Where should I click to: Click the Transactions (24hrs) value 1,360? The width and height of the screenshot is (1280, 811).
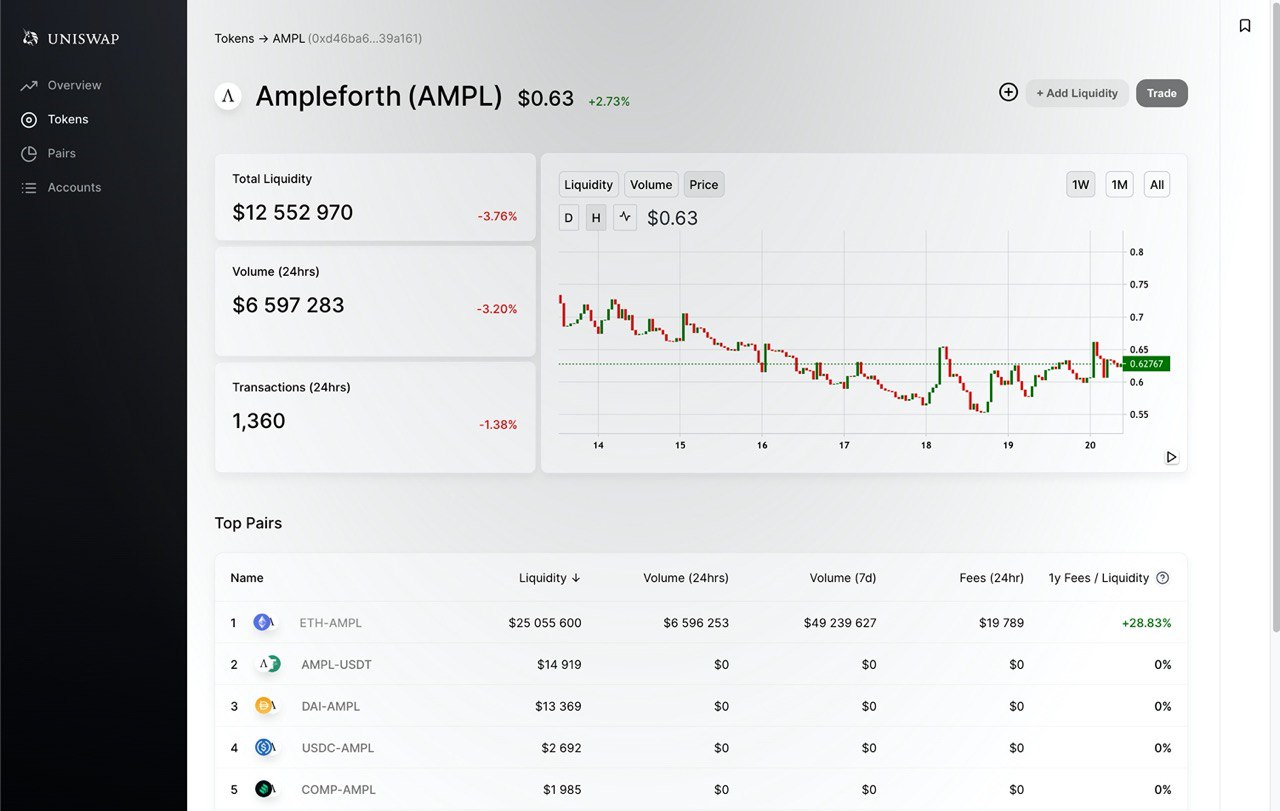pyautogui.click(x=259, y=421)
